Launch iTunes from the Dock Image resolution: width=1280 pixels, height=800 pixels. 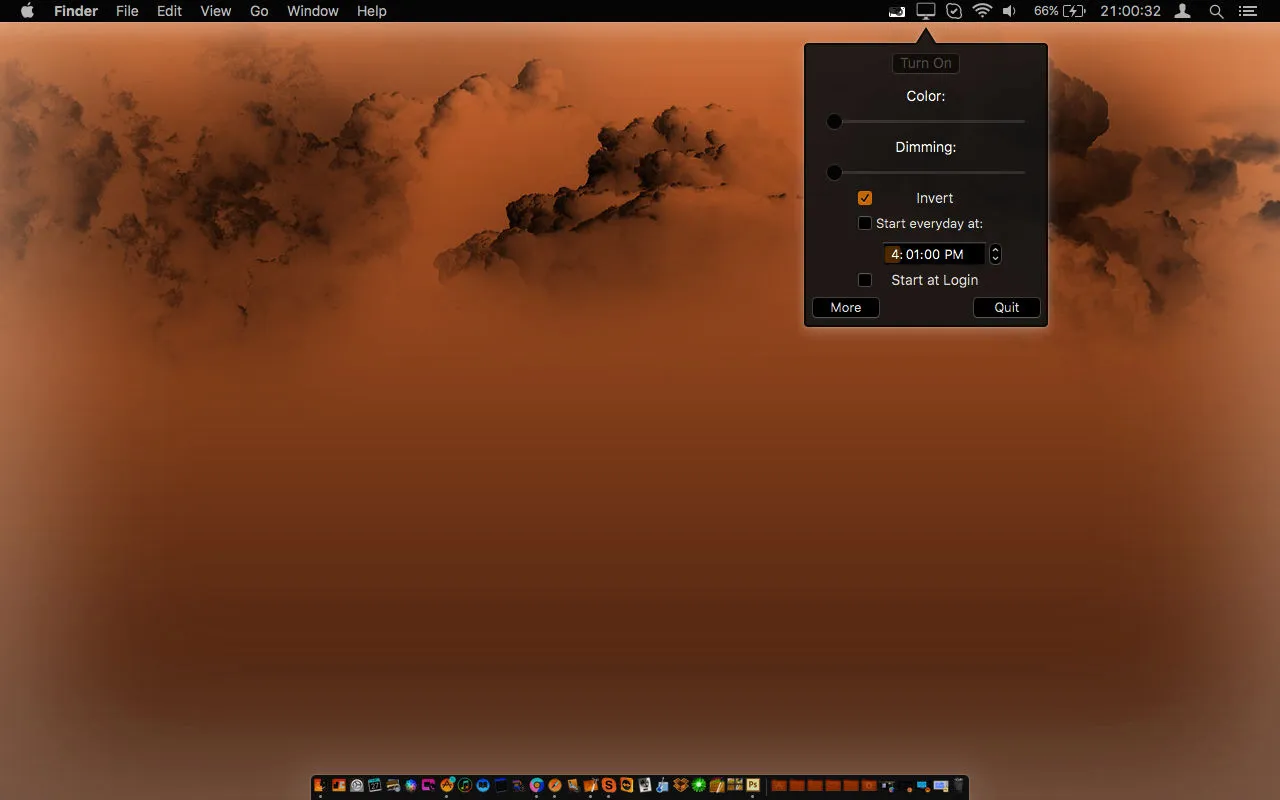pyautogui.click(x=465, y=786)
